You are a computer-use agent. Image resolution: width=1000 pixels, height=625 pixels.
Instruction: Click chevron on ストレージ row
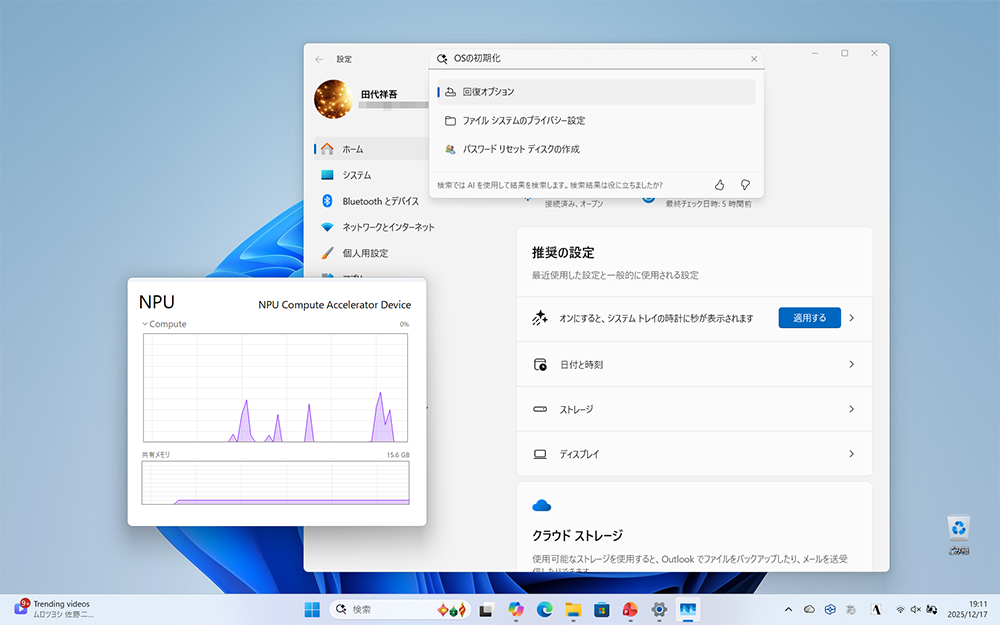point(851,409)
